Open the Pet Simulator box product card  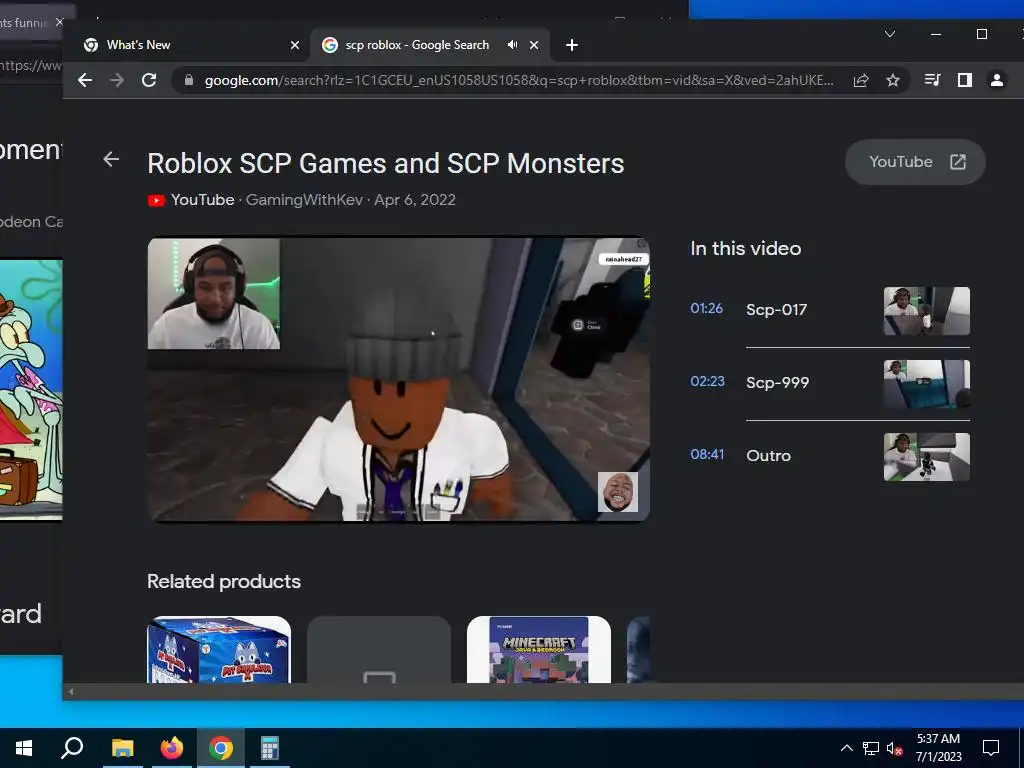pyautogui.click(x=219, y=650)
